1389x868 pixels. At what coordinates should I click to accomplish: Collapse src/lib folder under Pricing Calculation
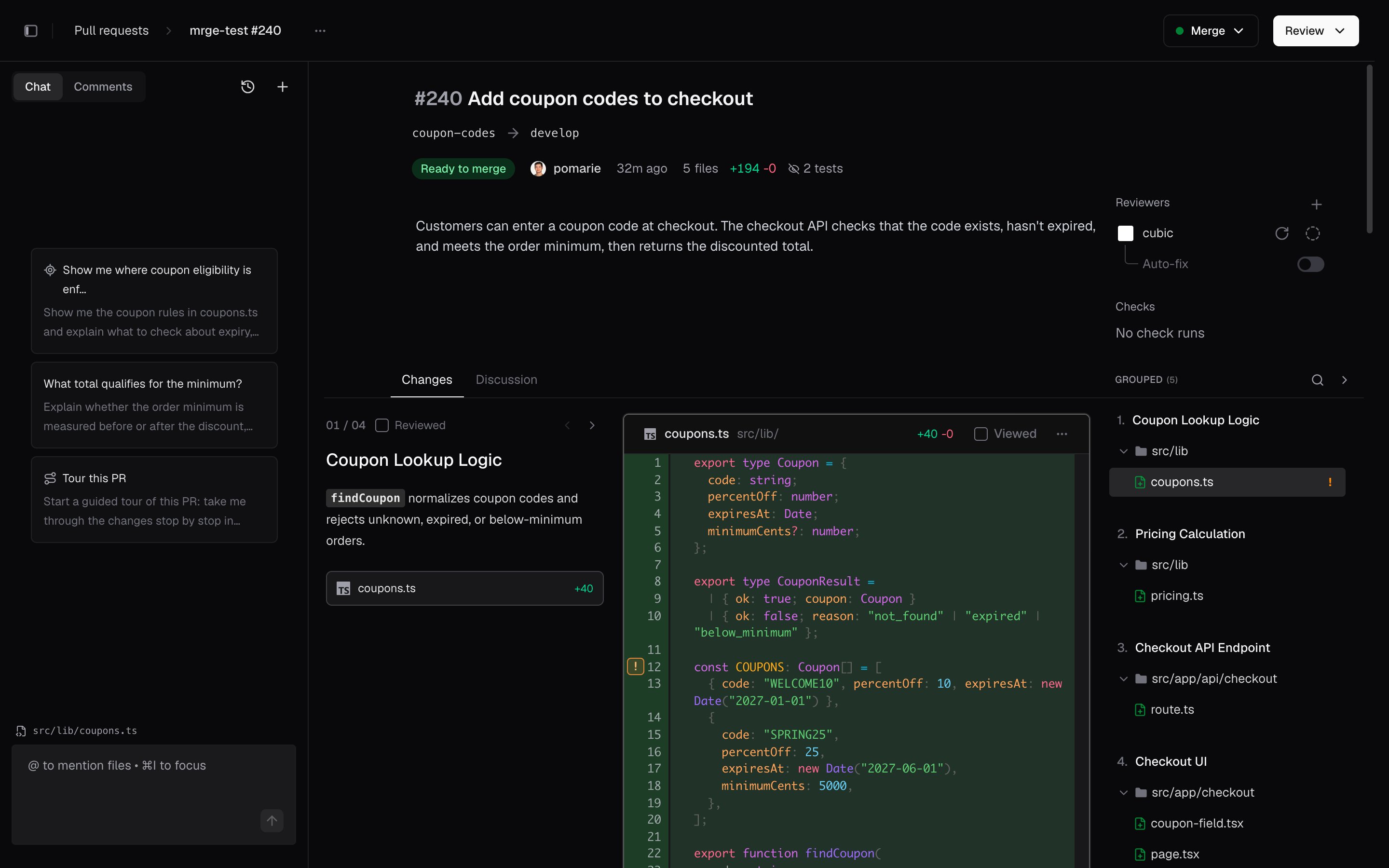point(1123,565)
